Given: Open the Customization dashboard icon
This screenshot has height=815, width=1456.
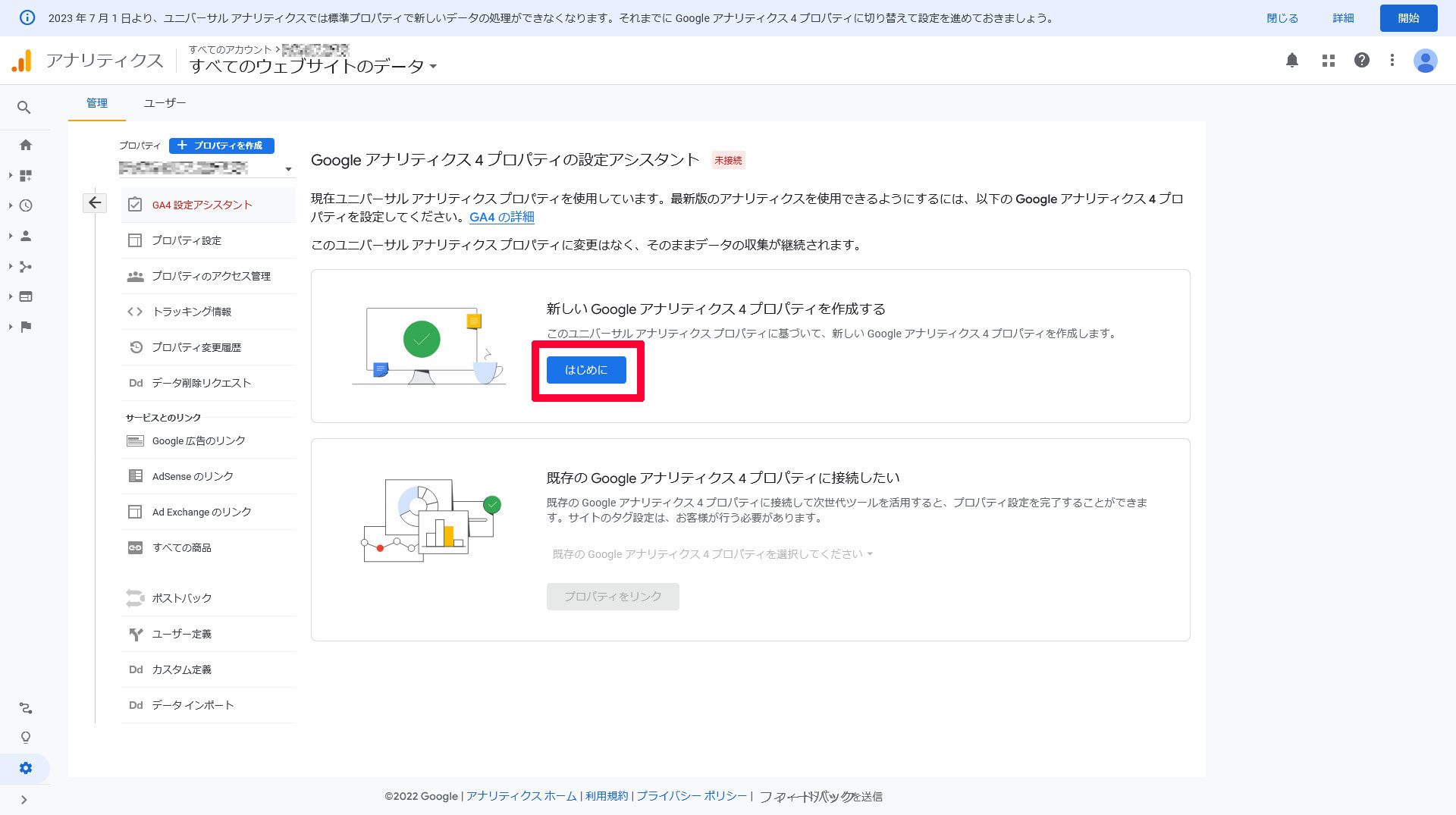Looking at the screenshot, I should (x=26, y=175).
